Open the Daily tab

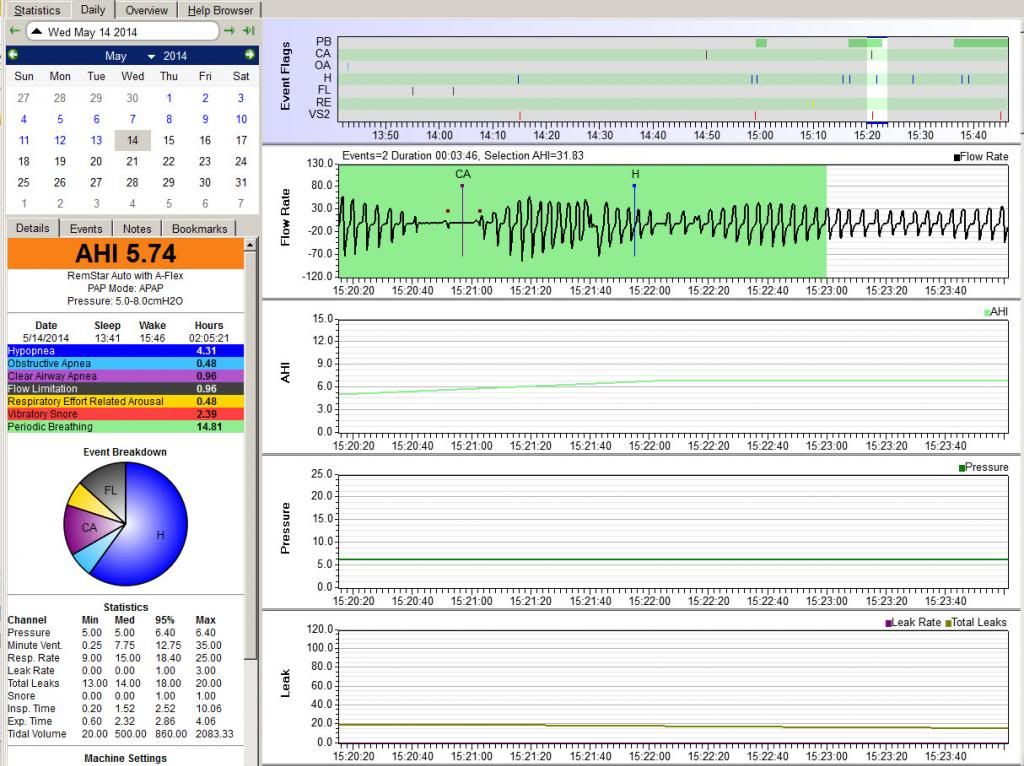point(93,9)
